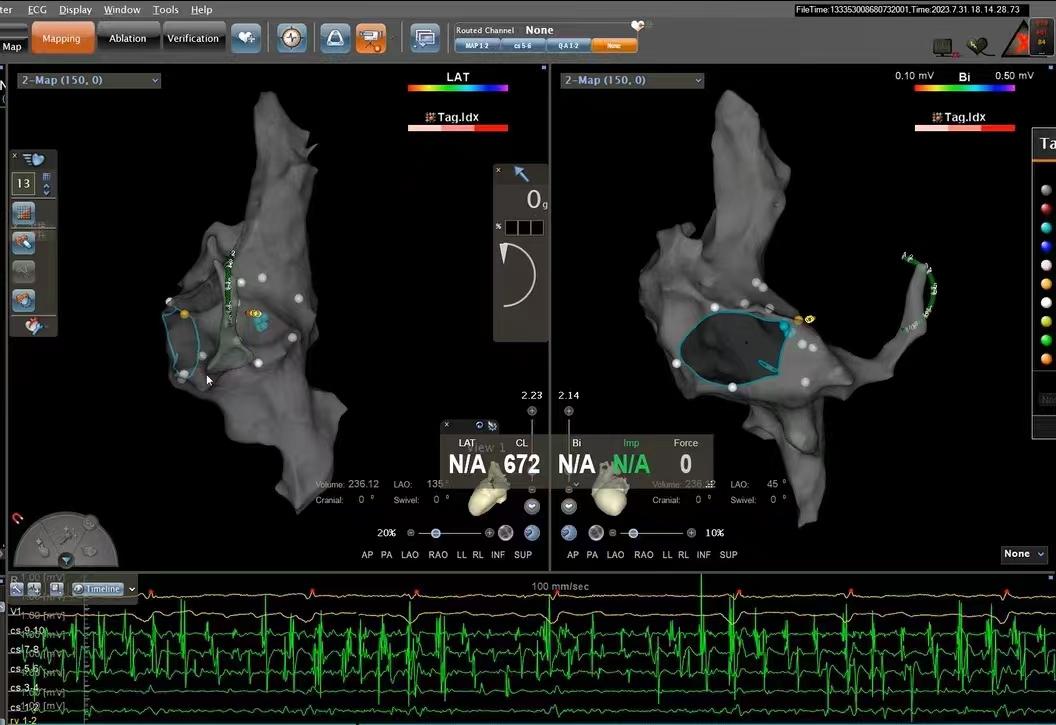Click the red magnet snap icon
The width and height of the screenshot is (1056, 725).
(17, 518)
